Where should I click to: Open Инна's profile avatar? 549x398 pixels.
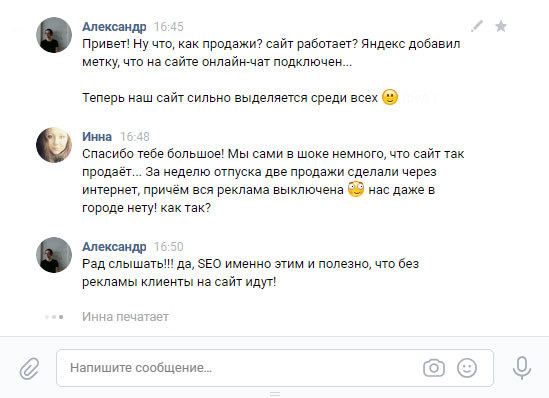54,145
